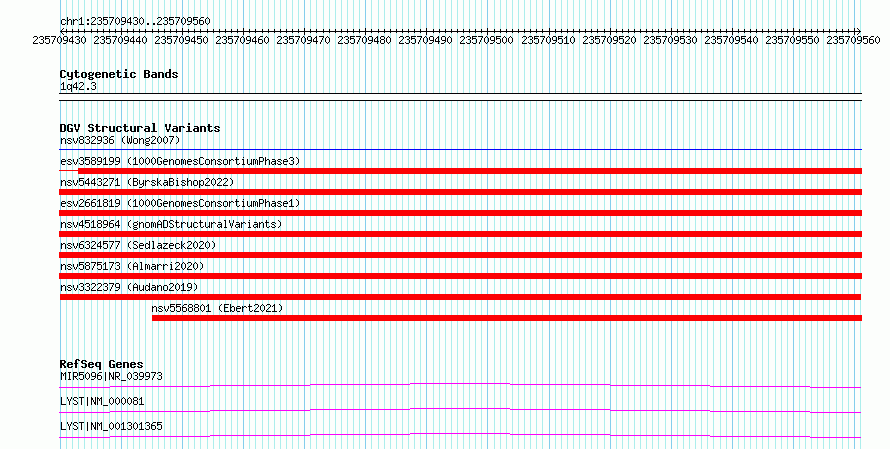
Task: Click ruler position 235709520
Action: point(610,40)
